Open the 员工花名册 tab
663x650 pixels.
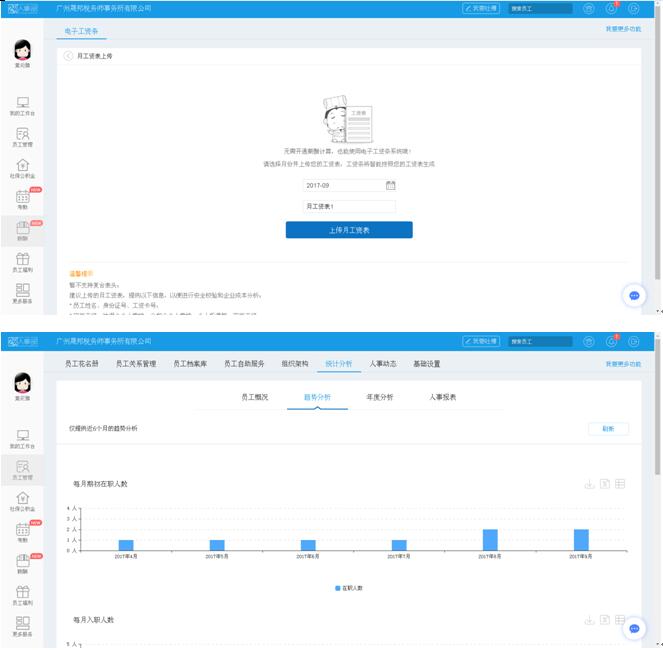pyautogui.click(x=82, y=364)
